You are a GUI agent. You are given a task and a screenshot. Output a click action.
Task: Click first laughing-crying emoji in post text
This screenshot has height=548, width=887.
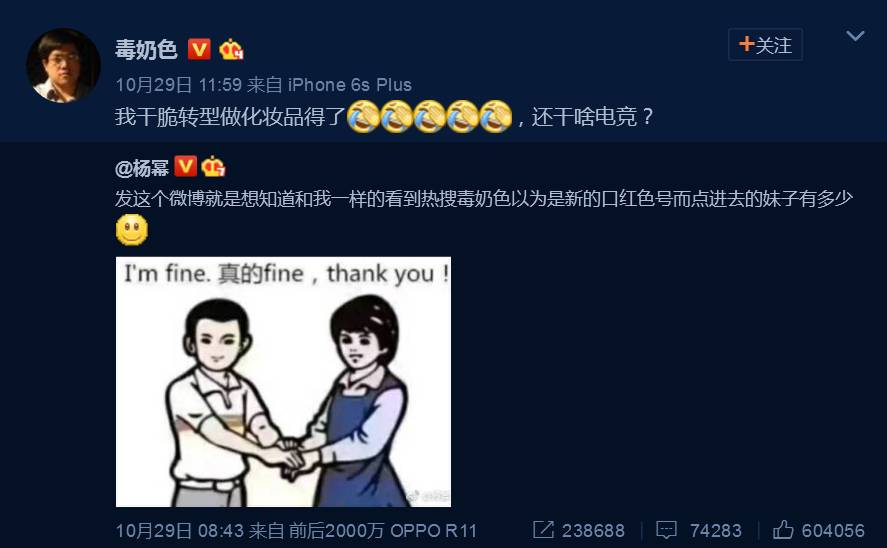(363, 116)
